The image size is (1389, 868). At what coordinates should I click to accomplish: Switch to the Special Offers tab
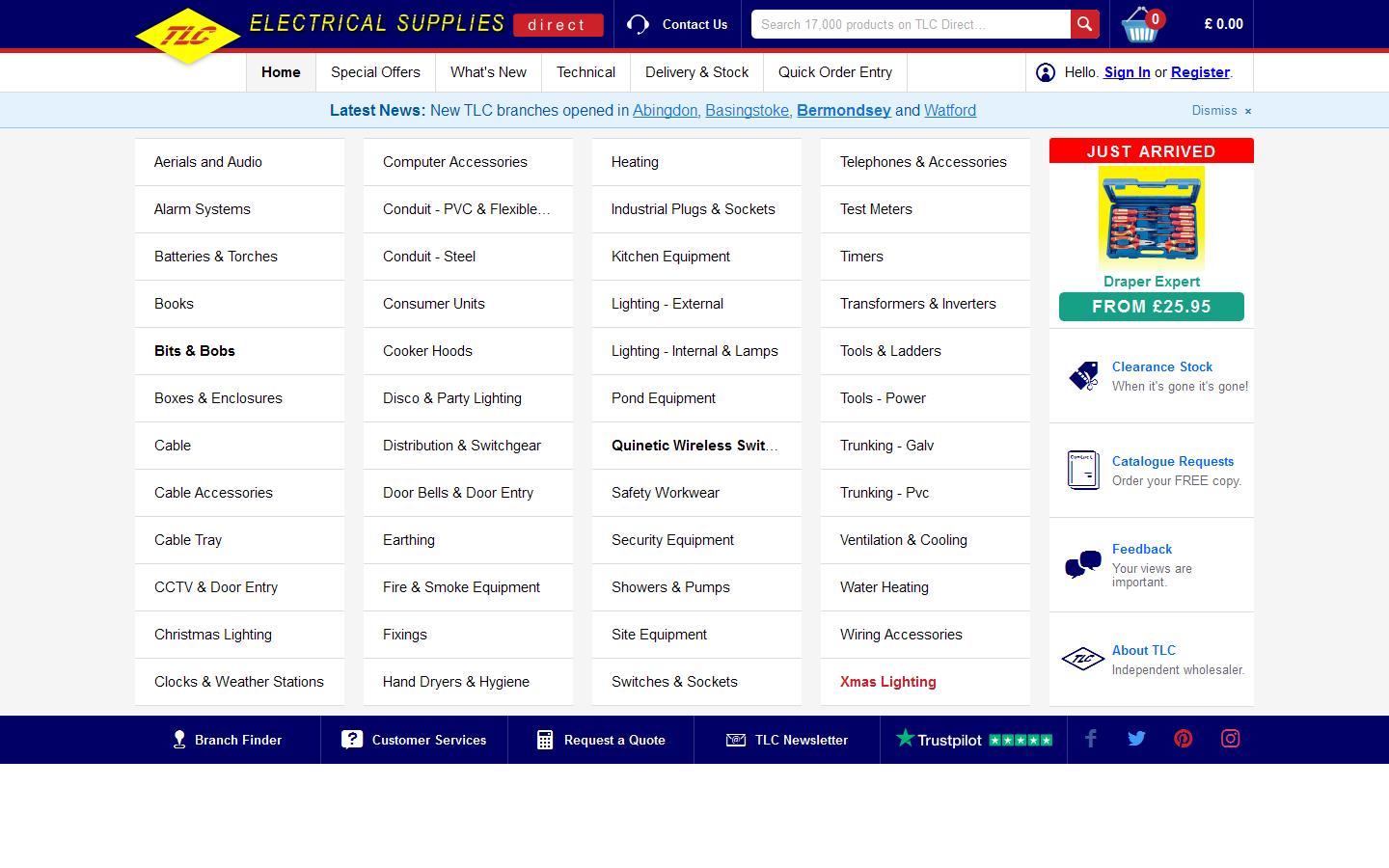point(375,72)
